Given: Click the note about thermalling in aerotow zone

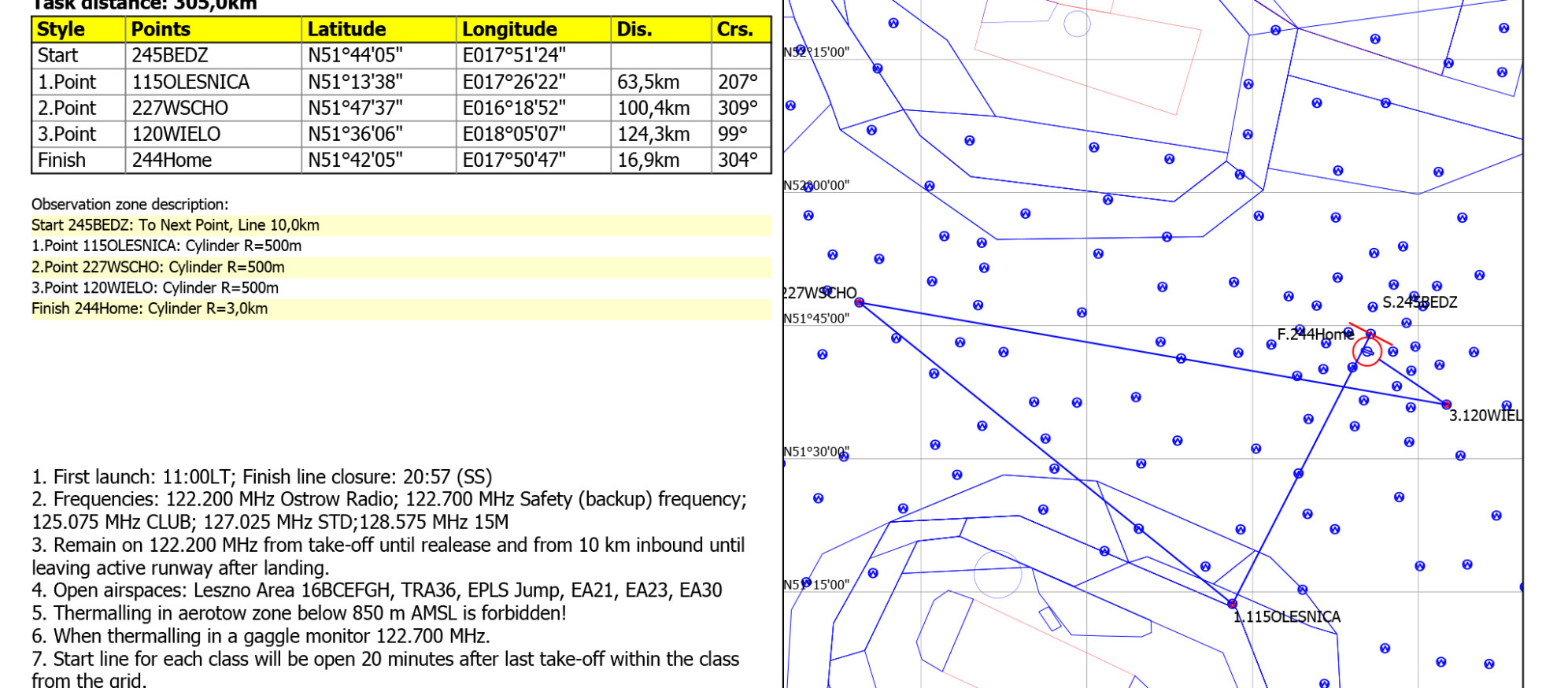Looking at the screenshot, I should [299, 613].
